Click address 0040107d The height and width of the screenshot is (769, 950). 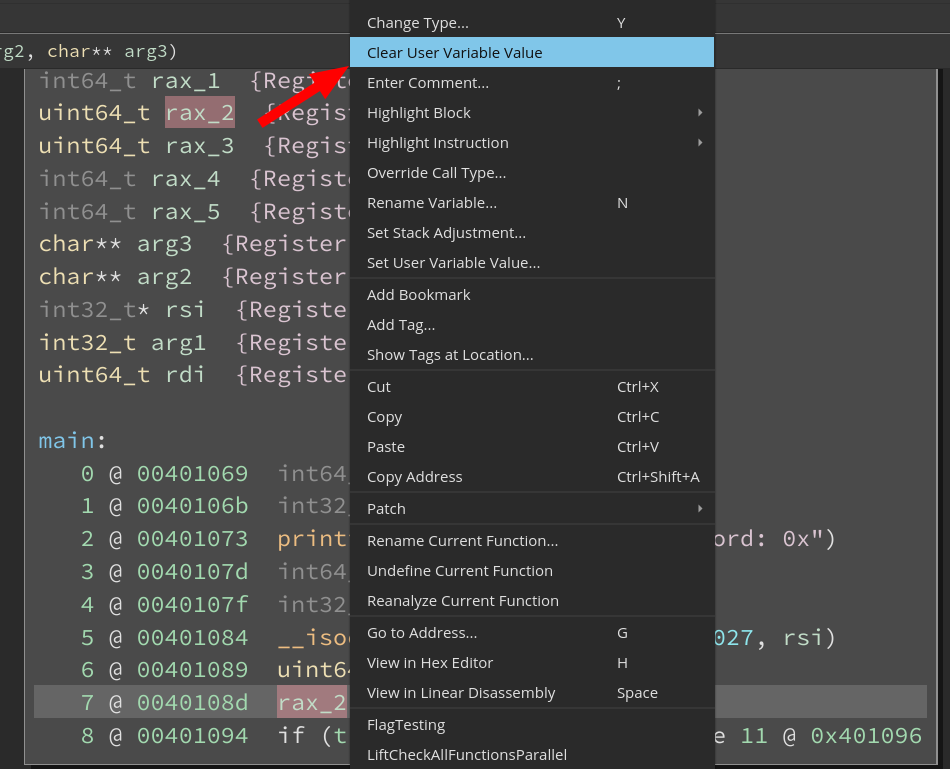193,571
